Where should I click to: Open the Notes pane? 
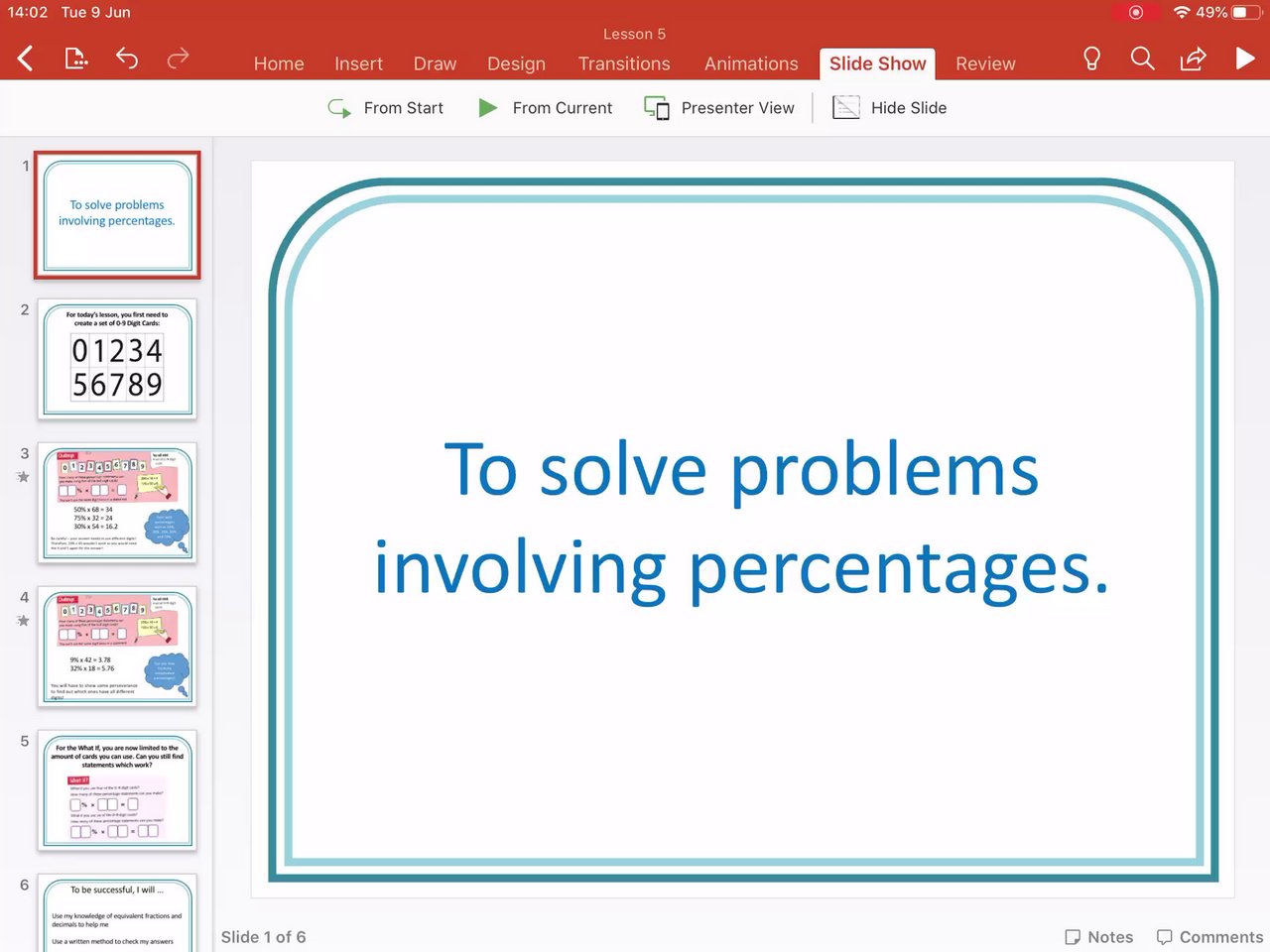[x=1098, y=937]
